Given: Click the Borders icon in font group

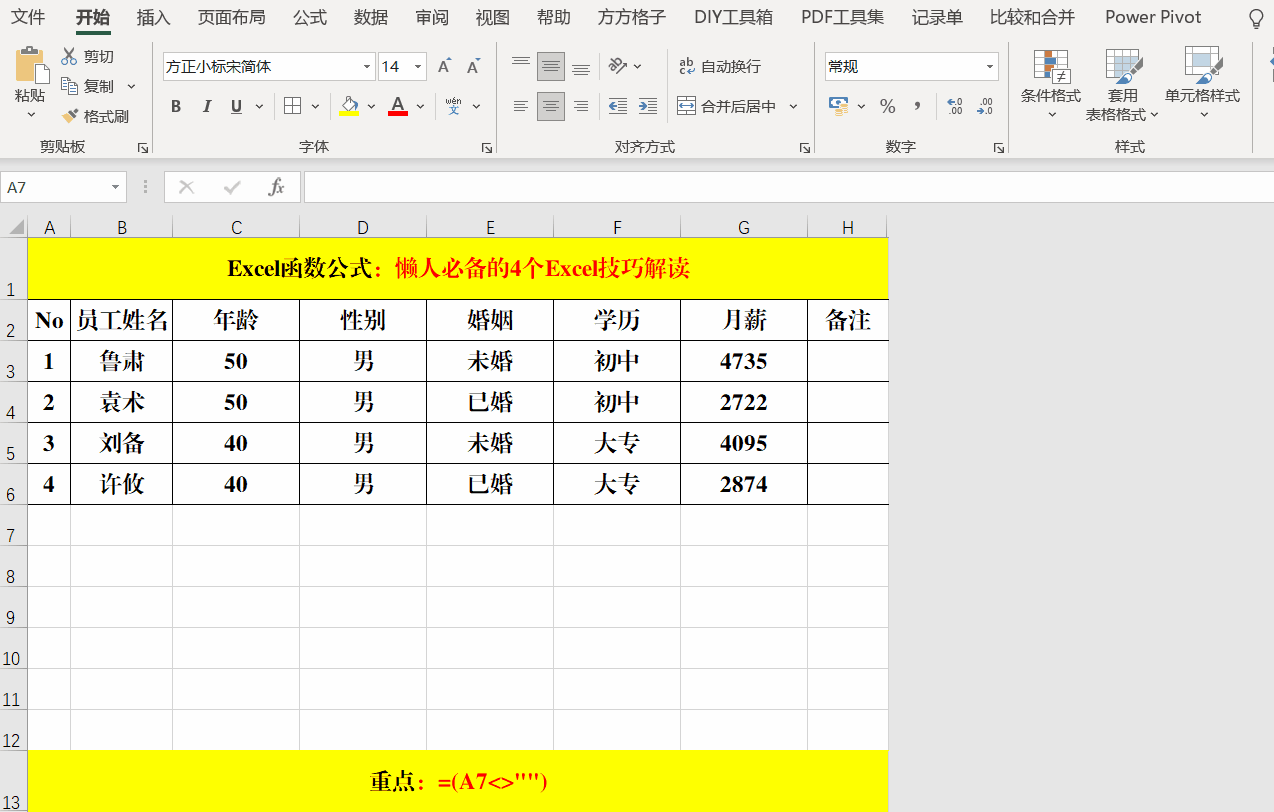Looking at the screenshot, I should 292,106.
